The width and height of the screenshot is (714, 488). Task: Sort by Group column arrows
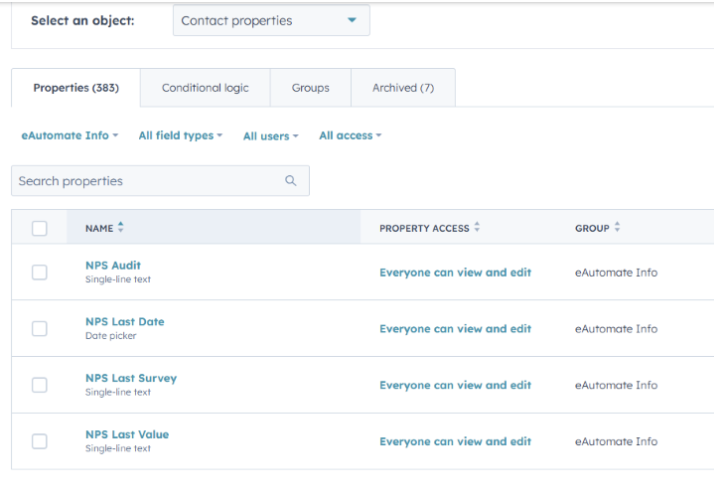coord(617,227)
